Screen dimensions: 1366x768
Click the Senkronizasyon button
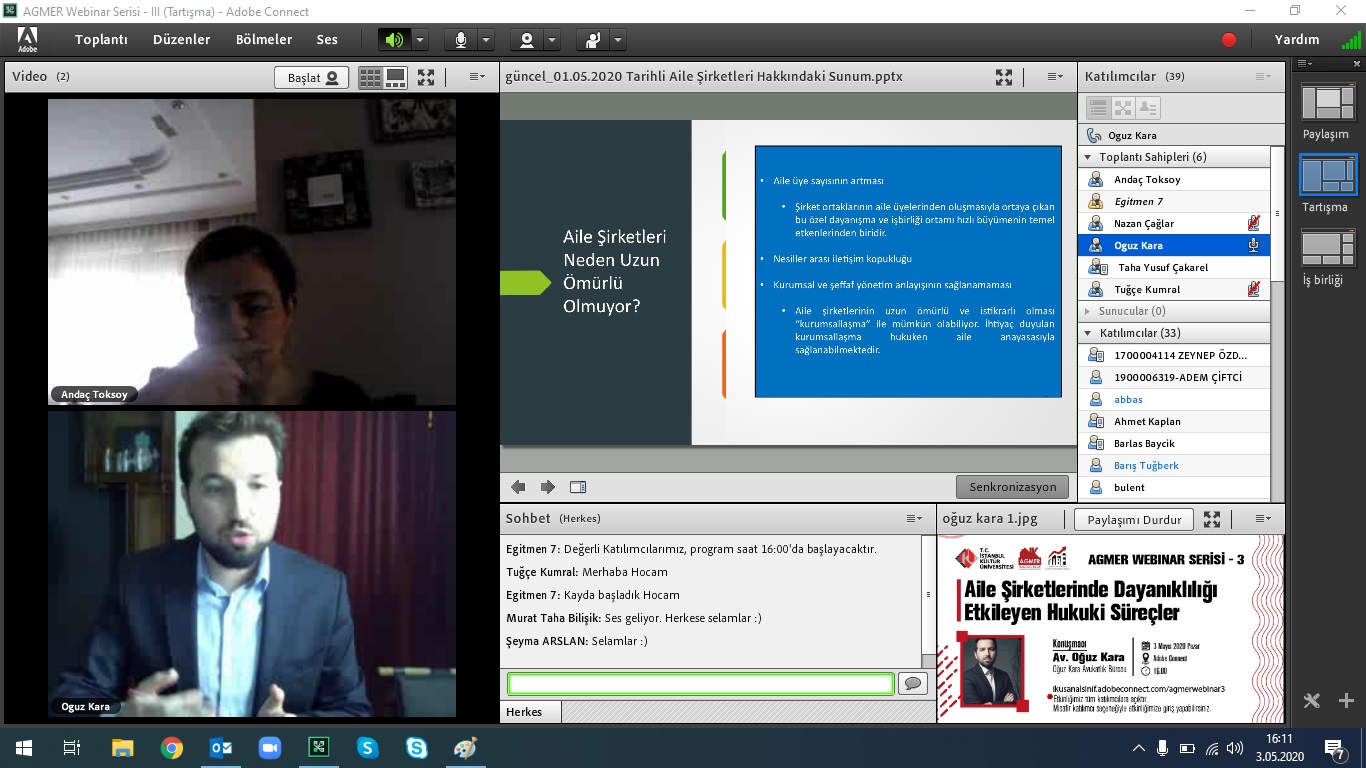pos(1012,487)
